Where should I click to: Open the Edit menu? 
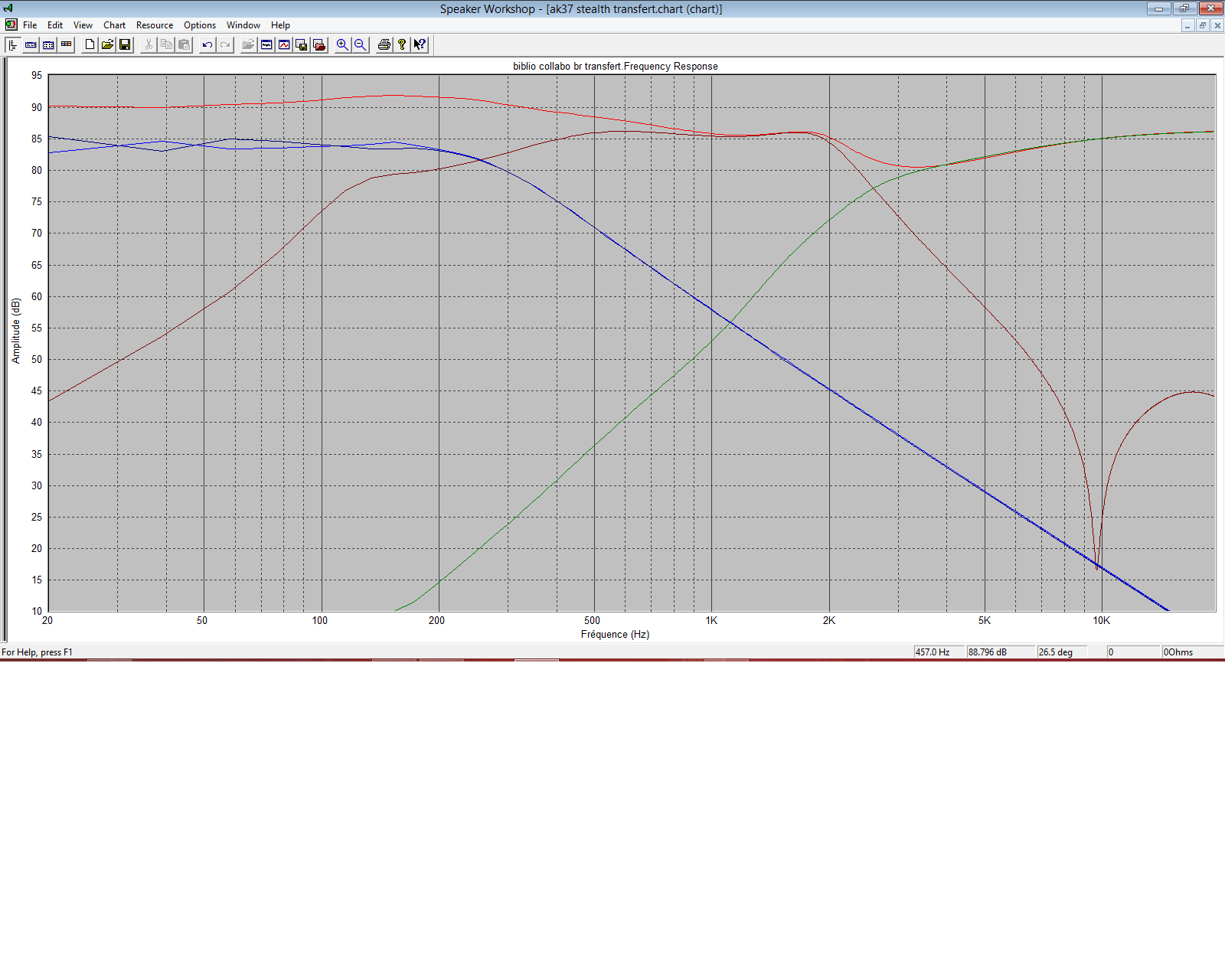click(x=55, y=25)
